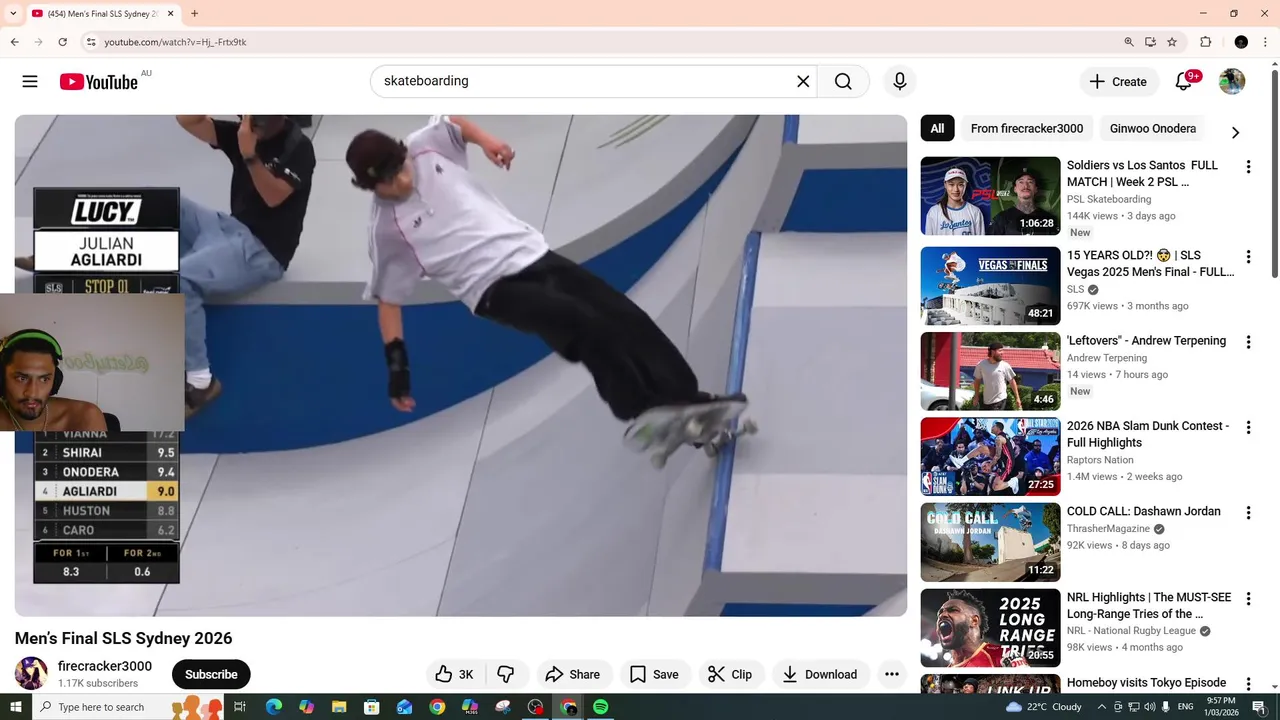This screenshot has height=720, width=1280.
Task: Click ThrasherMagazine channel name
Action: coord(1108,529)
